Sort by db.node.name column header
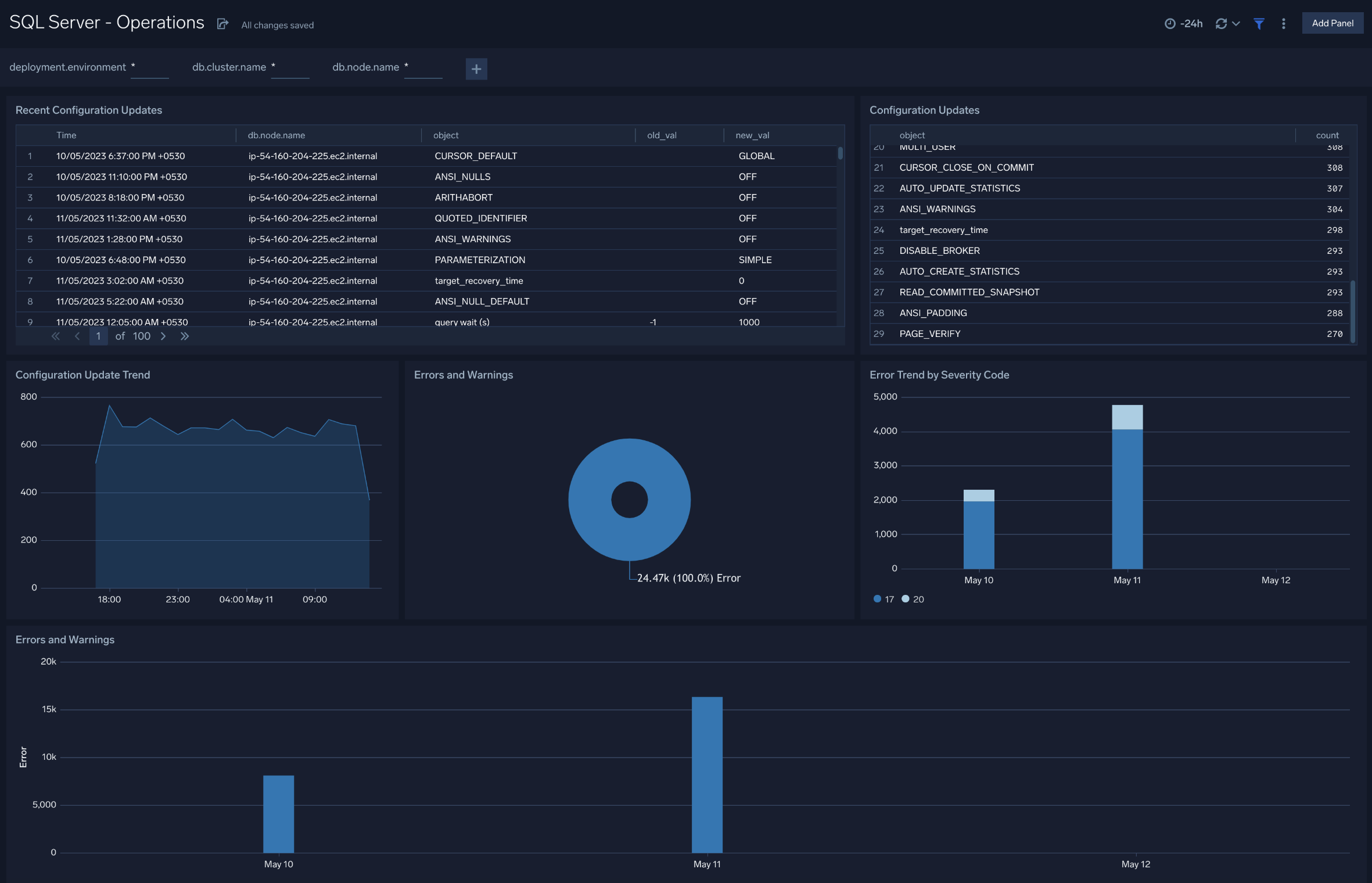Screen dimensions: 1372x883 point(276,135)
